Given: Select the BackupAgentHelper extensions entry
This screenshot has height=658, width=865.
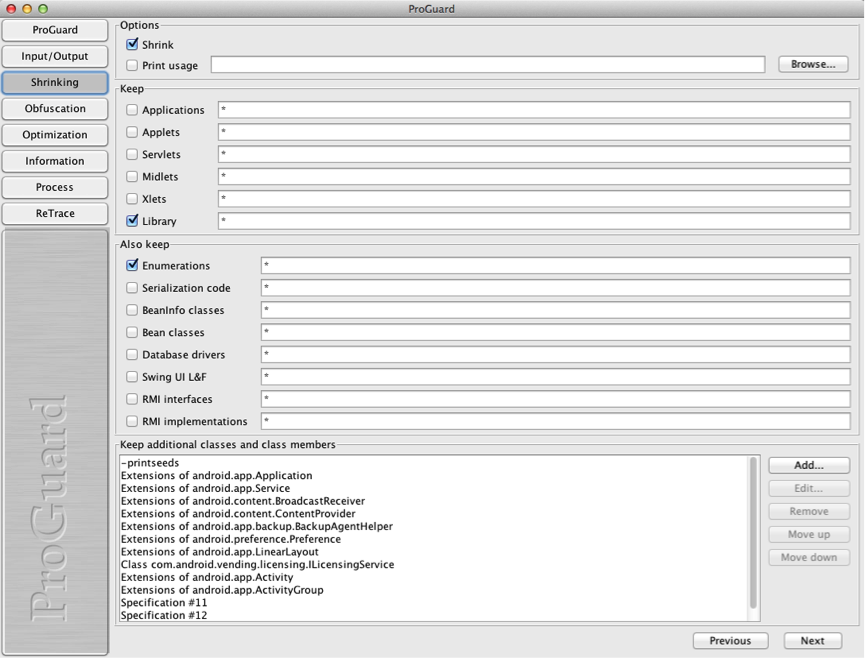Looking at the screenshot, I should (x=433, y=526).
